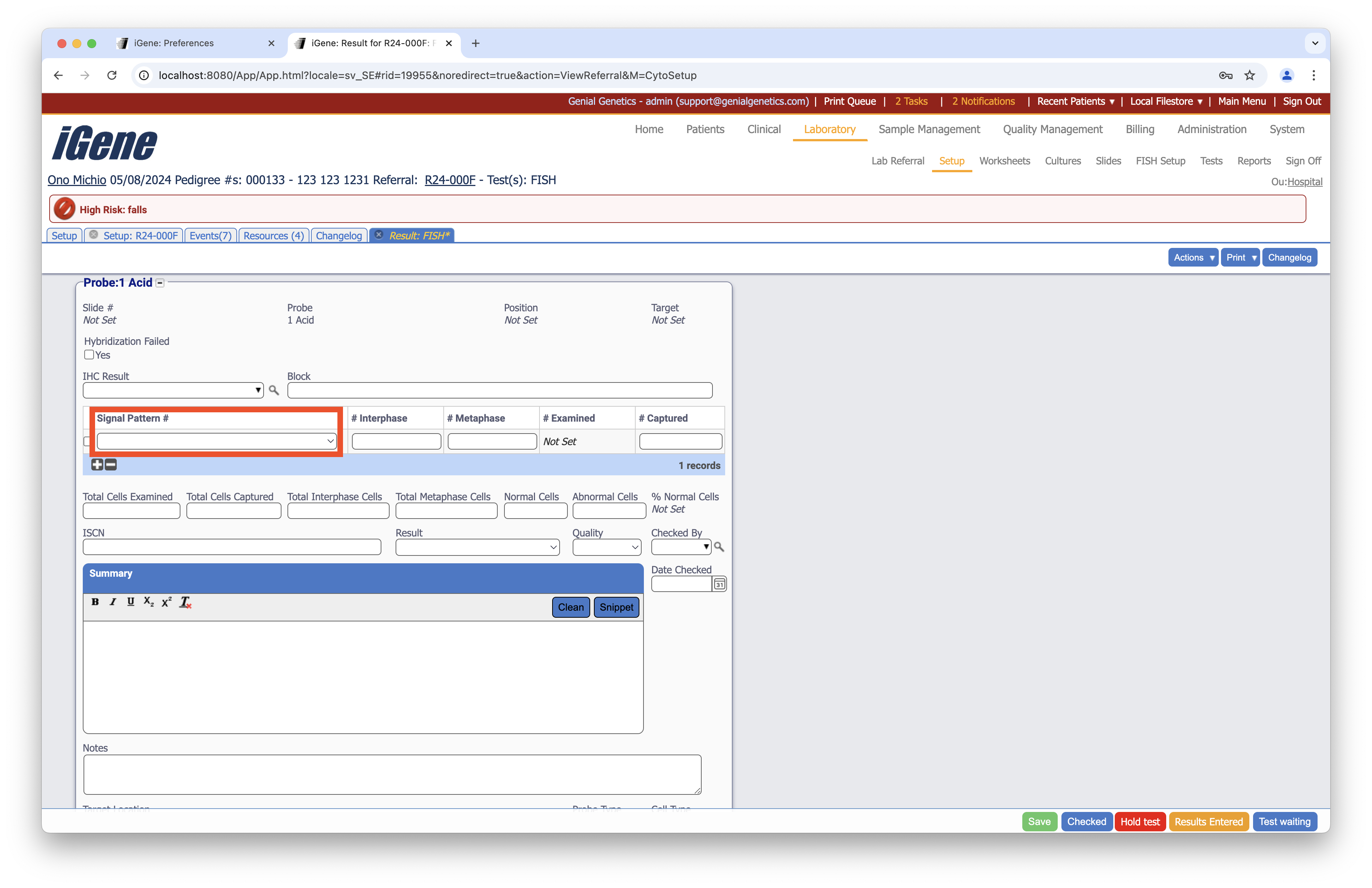Open the R24-000F referral link

pyautogui.click(x=450, y=180)
